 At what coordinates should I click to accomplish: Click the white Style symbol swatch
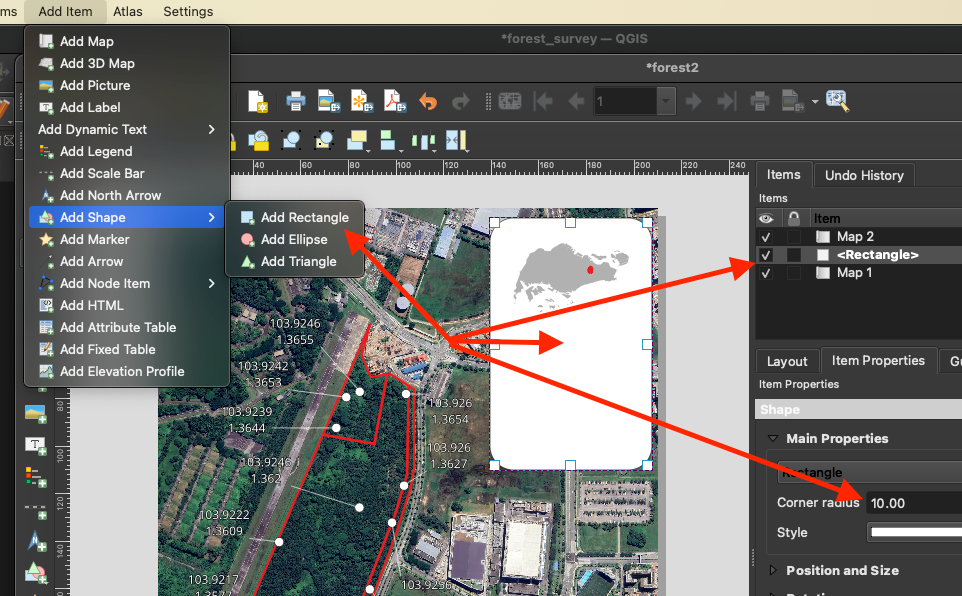pyautogui.click(x=914, y=532)
